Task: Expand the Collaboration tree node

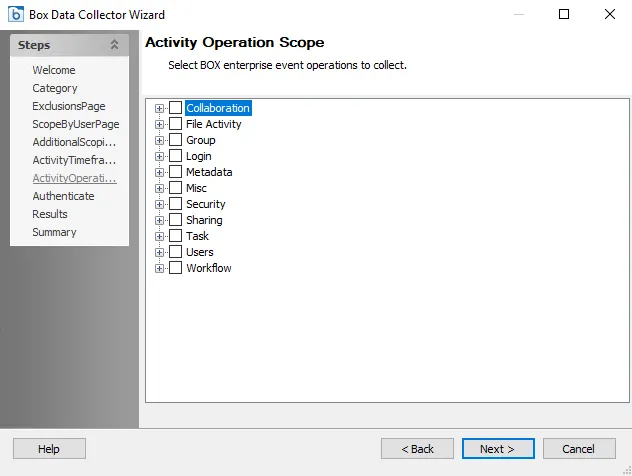Action: [x=159, y=108]
